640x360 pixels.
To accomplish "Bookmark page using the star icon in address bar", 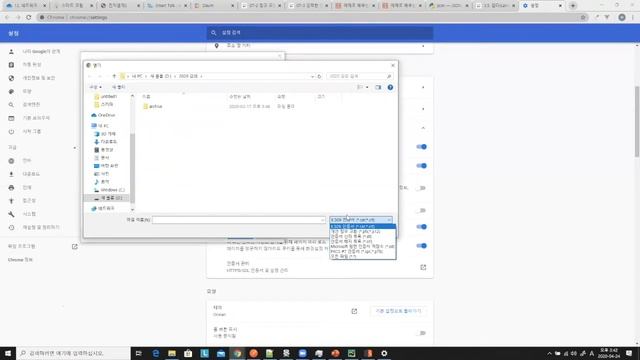I will (x=583, y=18).
